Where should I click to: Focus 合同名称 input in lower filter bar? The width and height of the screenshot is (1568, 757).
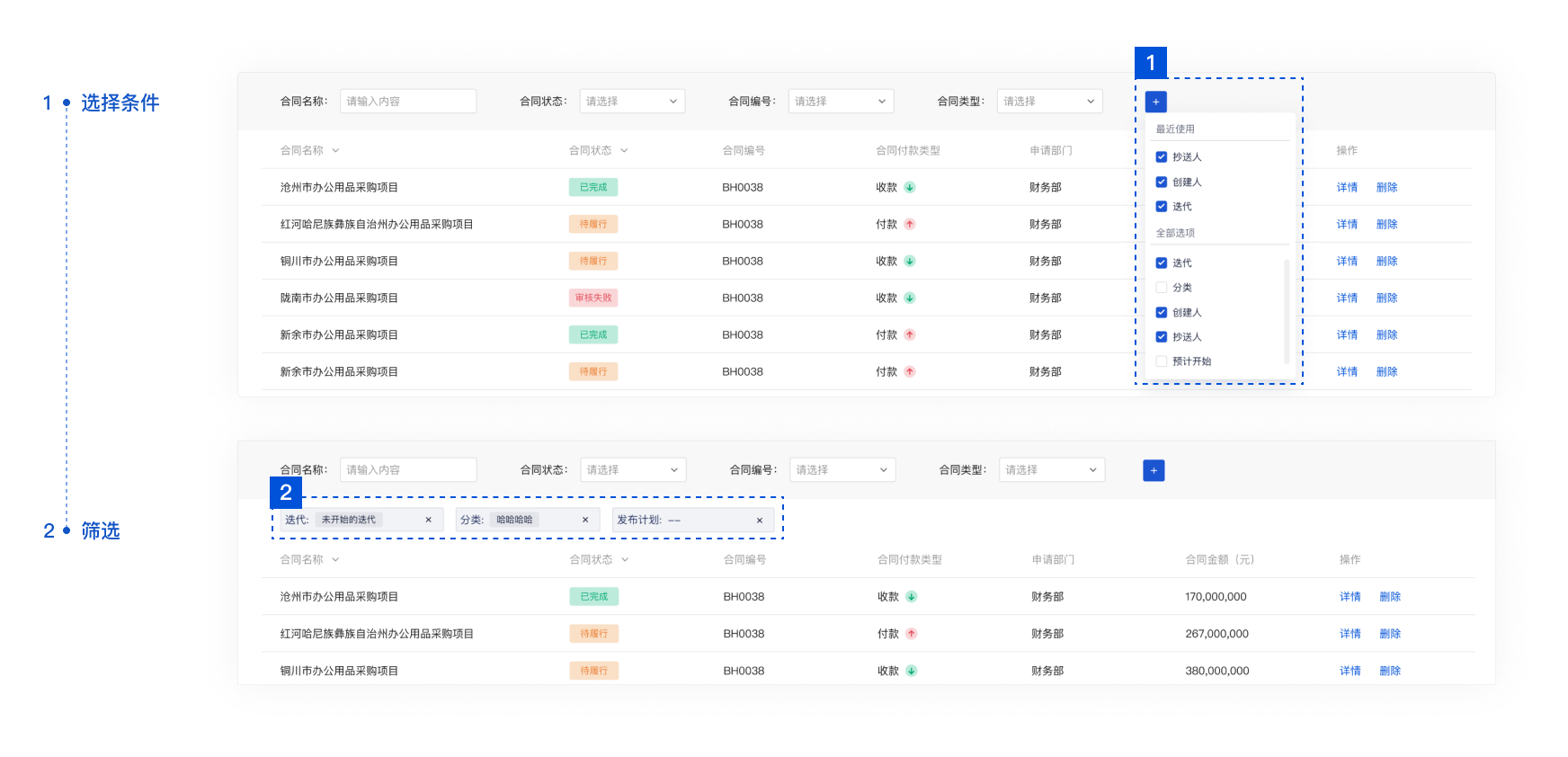408,470
